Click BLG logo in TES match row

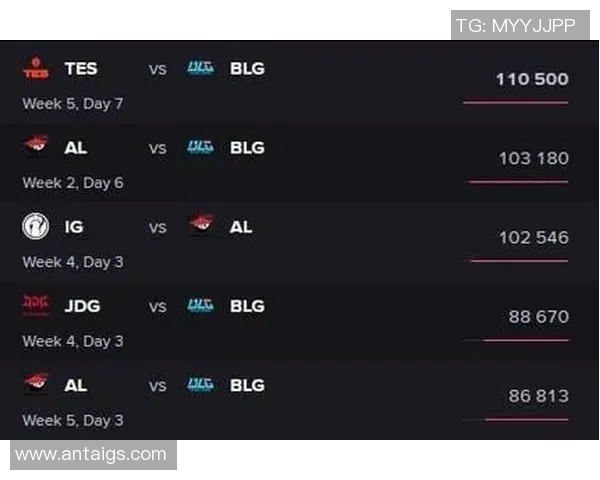coord(201,69)
